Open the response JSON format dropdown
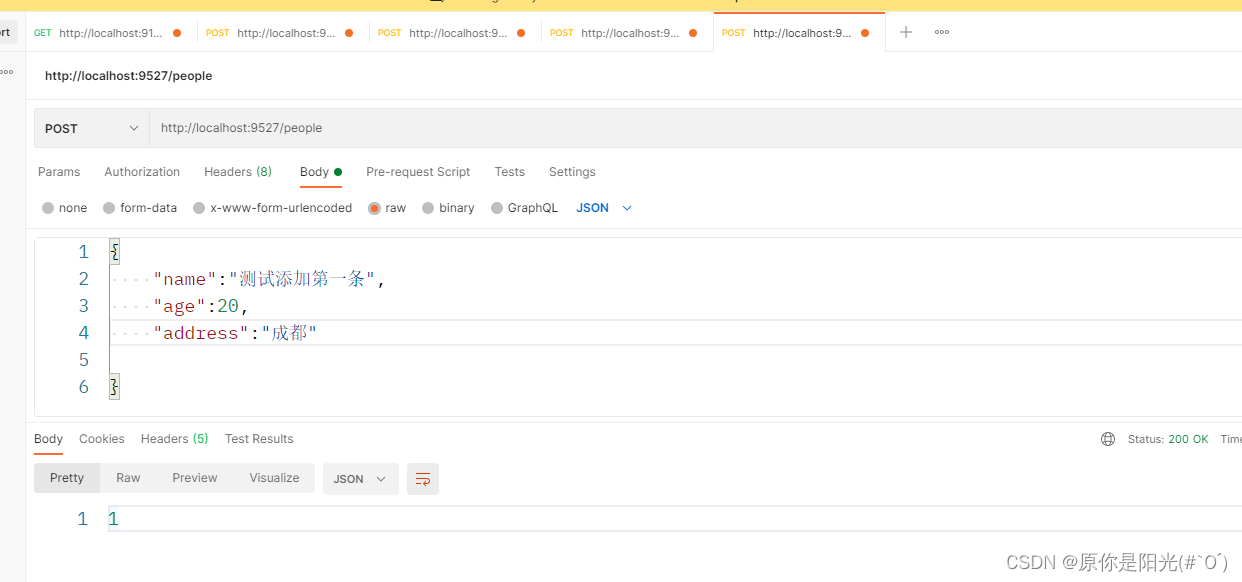The height and width of the screenshot is (582, 1242). coord(360,479)
